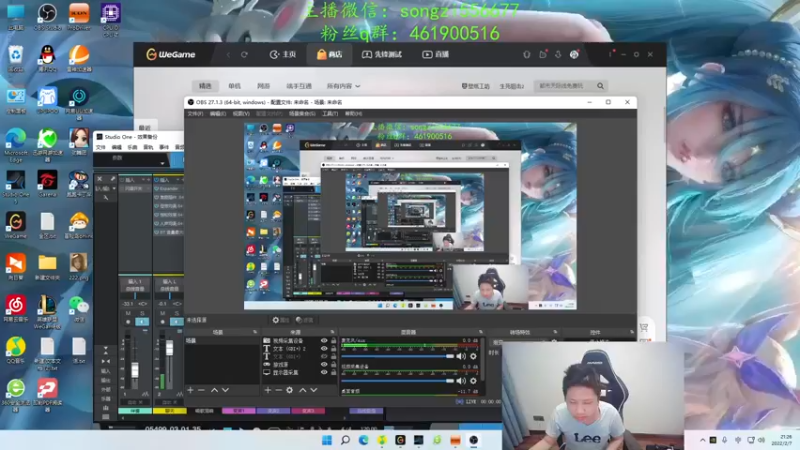Open second mixer channel settings gear
800x450 pixels.
tap(473, 381)
